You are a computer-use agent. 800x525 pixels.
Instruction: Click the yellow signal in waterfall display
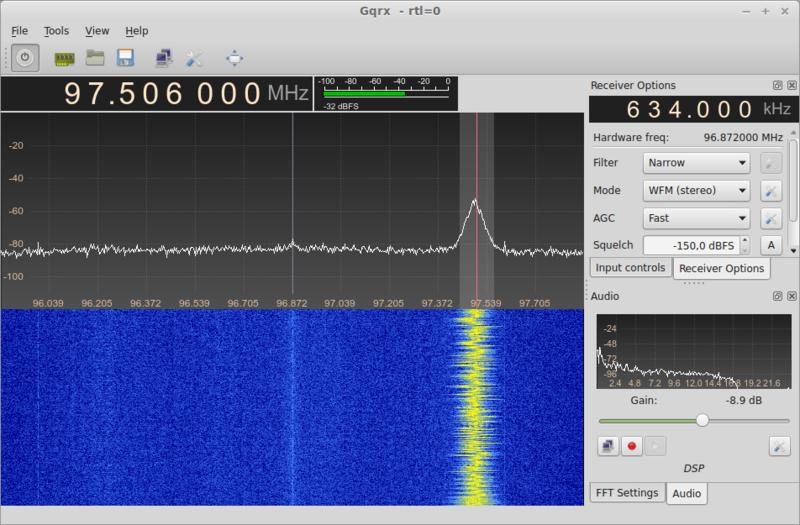(x=476, y=408)
